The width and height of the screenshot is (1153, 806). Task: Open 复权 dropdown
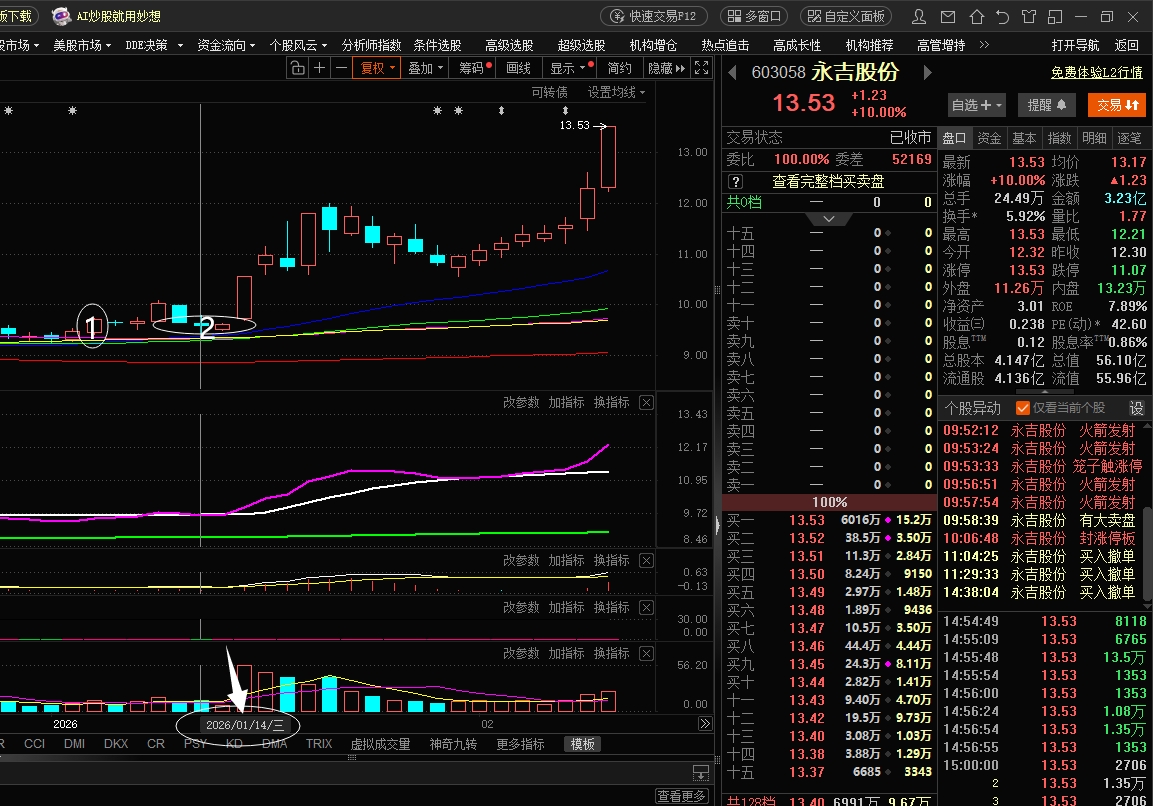coord(377,68)
